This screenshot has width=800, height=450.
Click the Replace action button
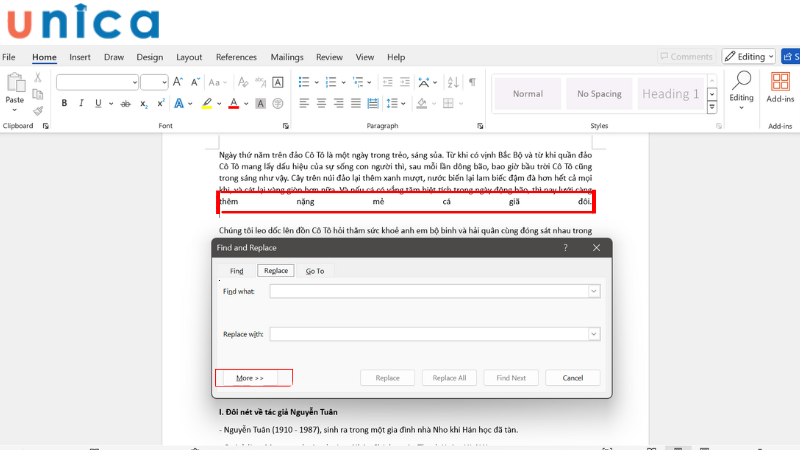387,378
